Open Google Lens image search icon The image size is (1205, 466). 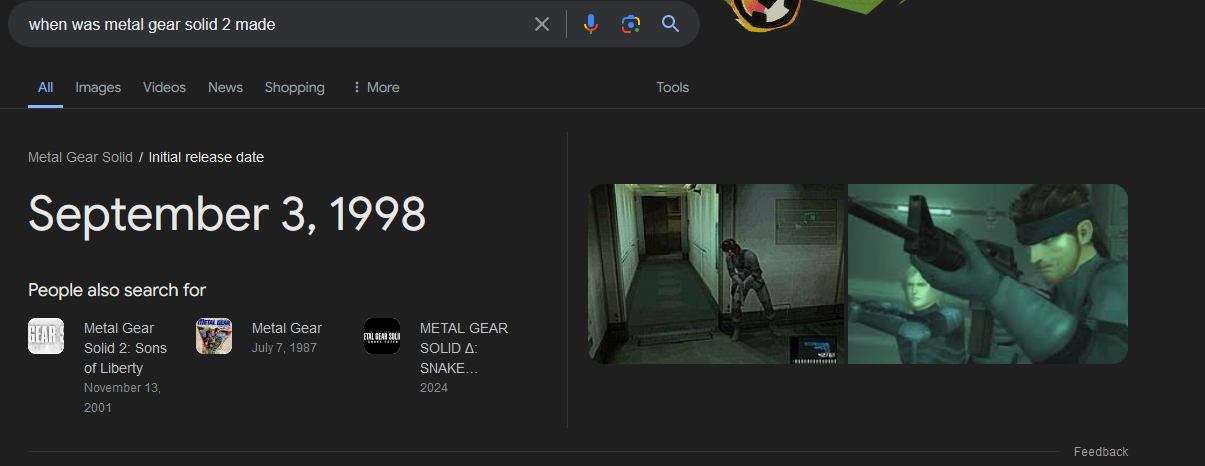pos(630,24)
